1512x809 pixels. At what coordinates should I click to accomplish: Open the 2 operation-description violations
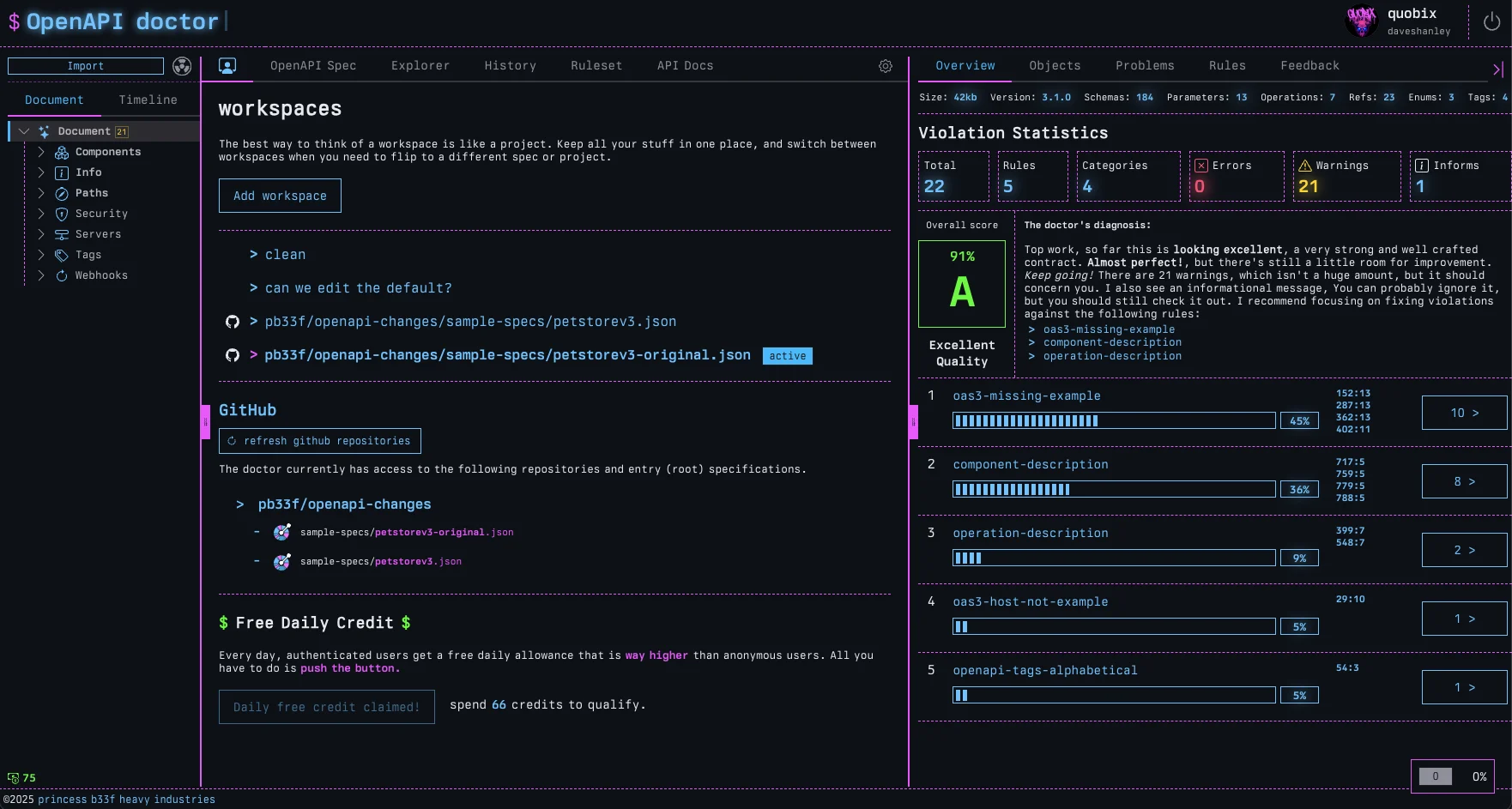click(1465, 550)
